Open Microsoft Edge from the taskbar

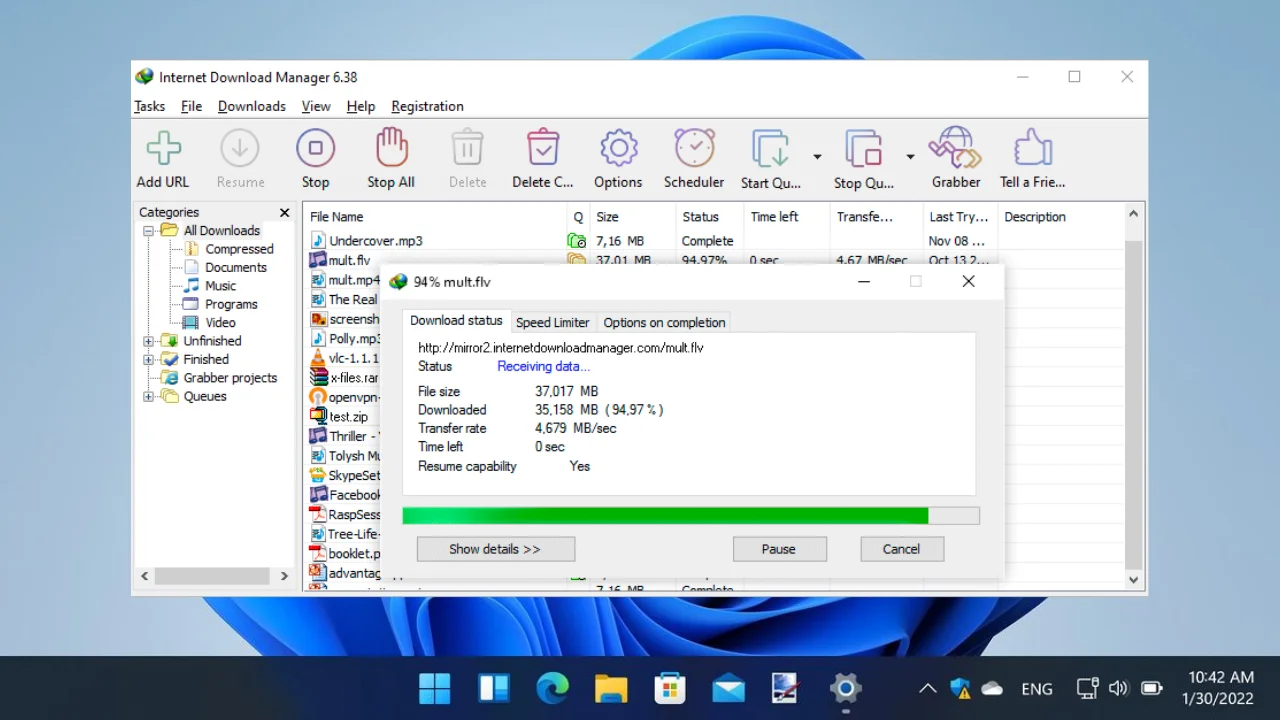tap(552, 688)
